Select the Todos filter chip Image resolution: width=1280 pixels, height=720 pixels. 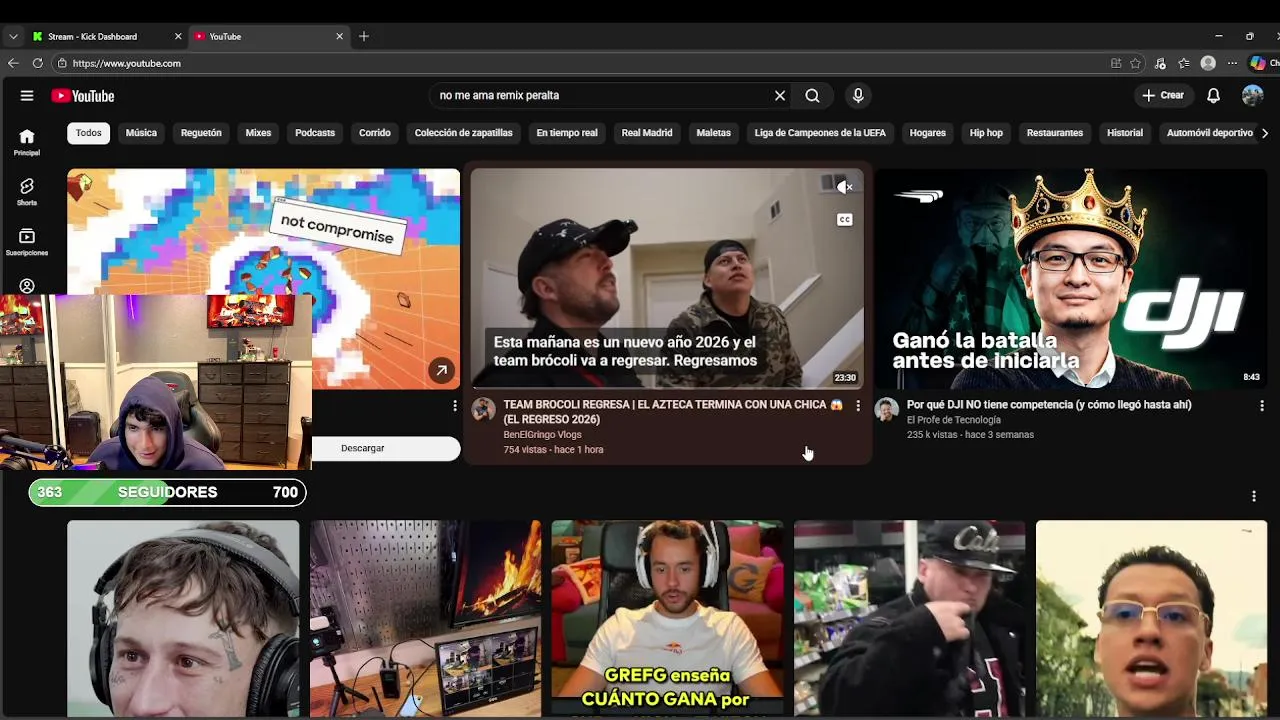click(x=88, y=133)
